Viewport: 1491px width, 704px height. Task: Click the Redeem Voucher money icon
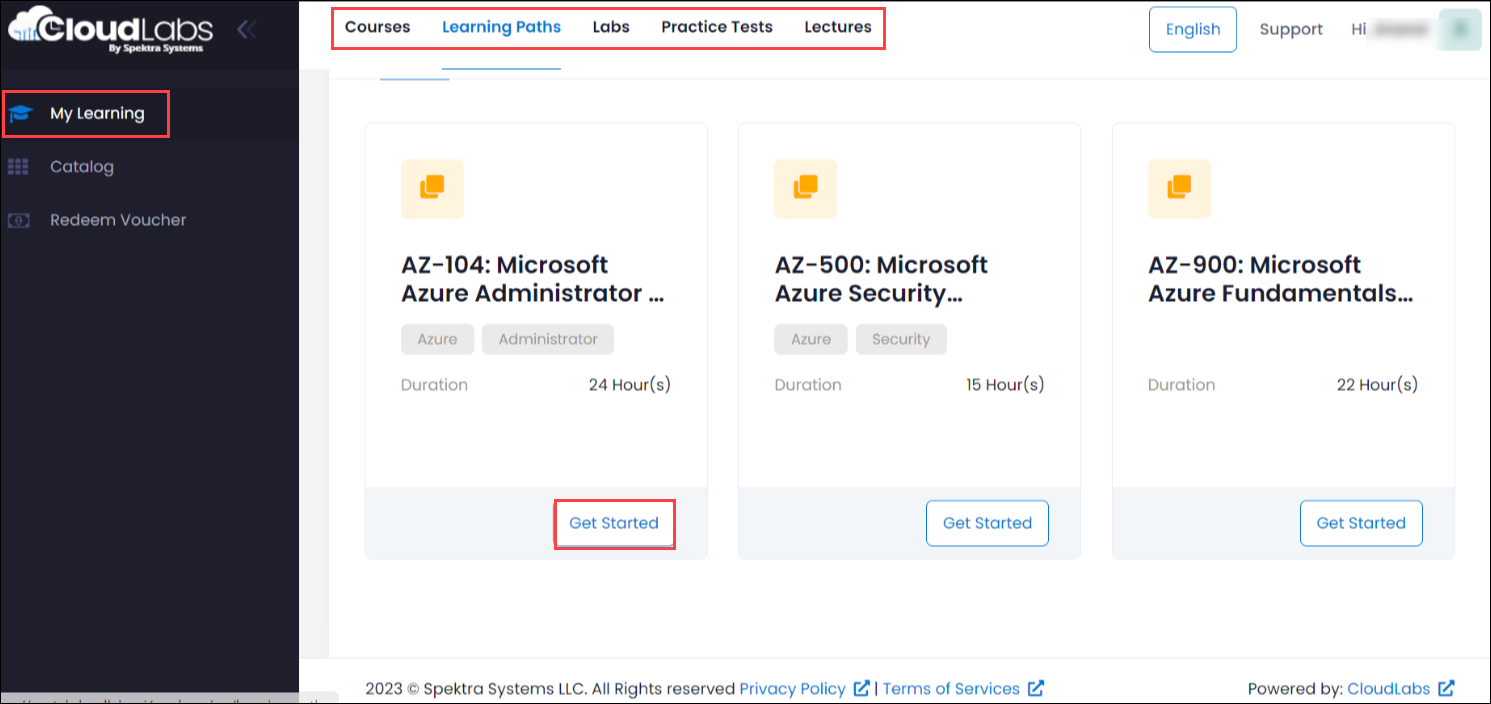click(18, 220)
